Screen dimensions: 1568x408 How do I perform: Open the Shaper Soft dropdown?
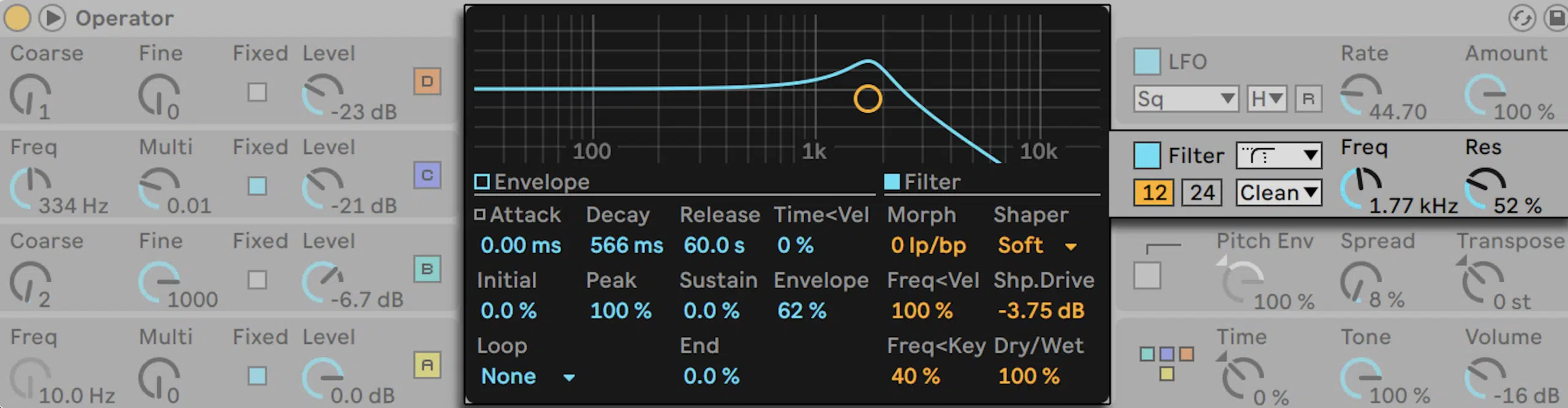coord(1038,246)
